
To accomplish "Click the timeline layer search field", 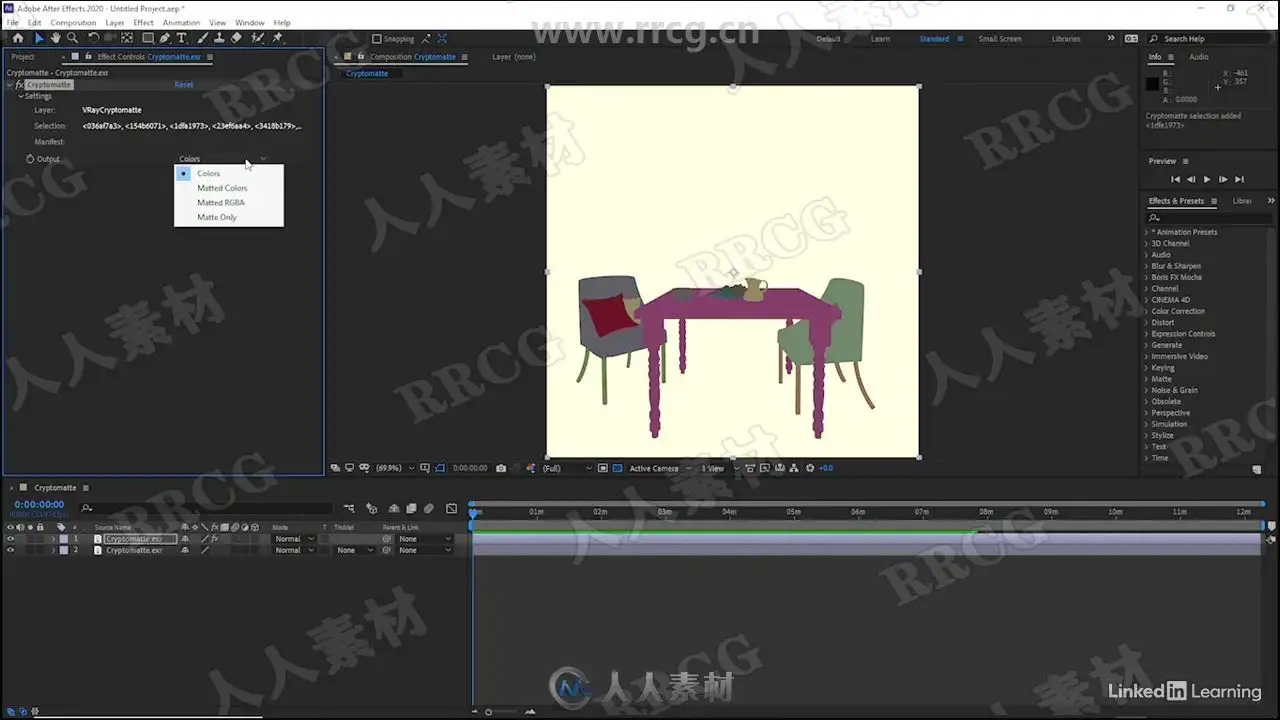I will [x=205, y=508].
